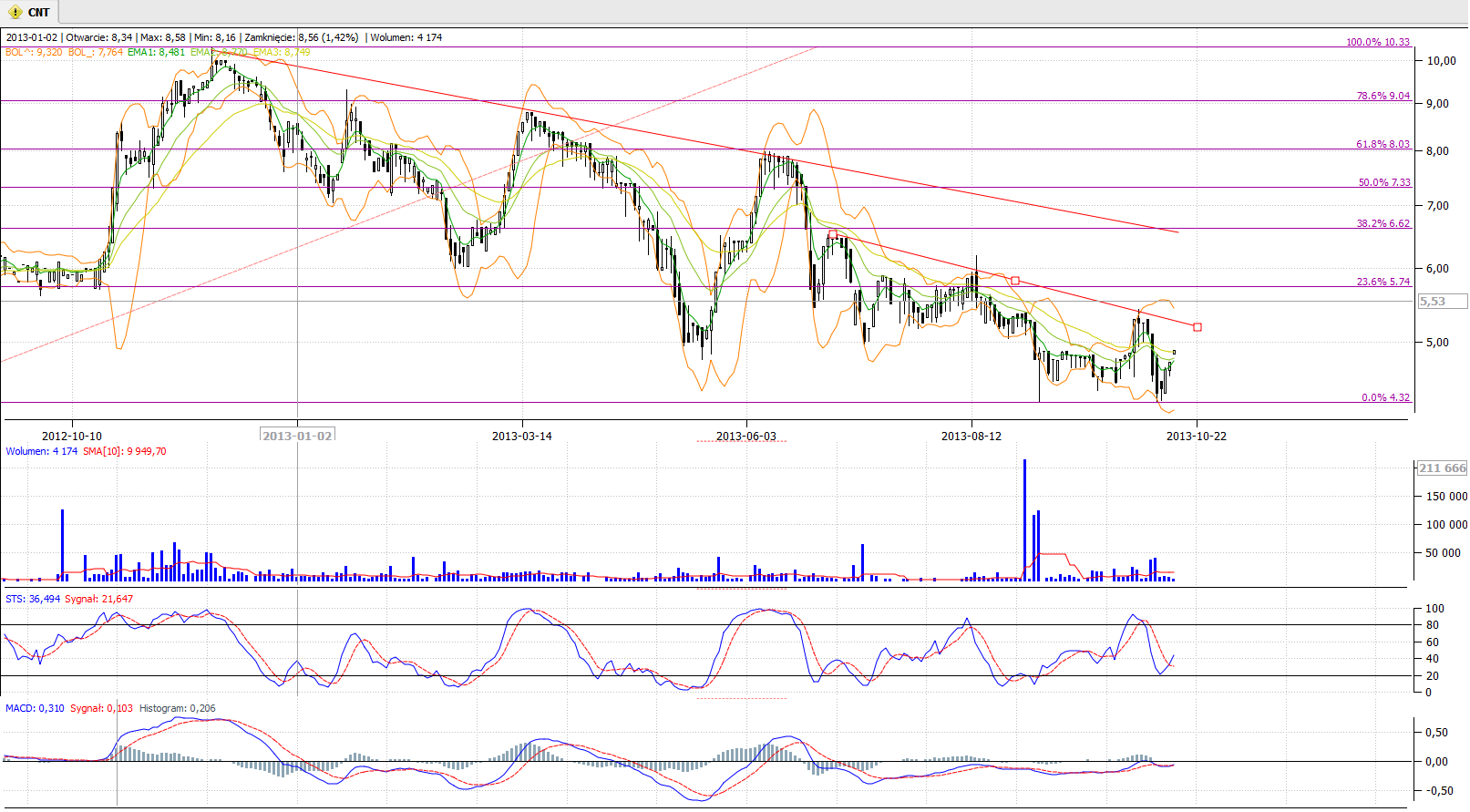Click the Max: 8,58 value
This screenshot has height=812, width=1470.
point(162,37)
